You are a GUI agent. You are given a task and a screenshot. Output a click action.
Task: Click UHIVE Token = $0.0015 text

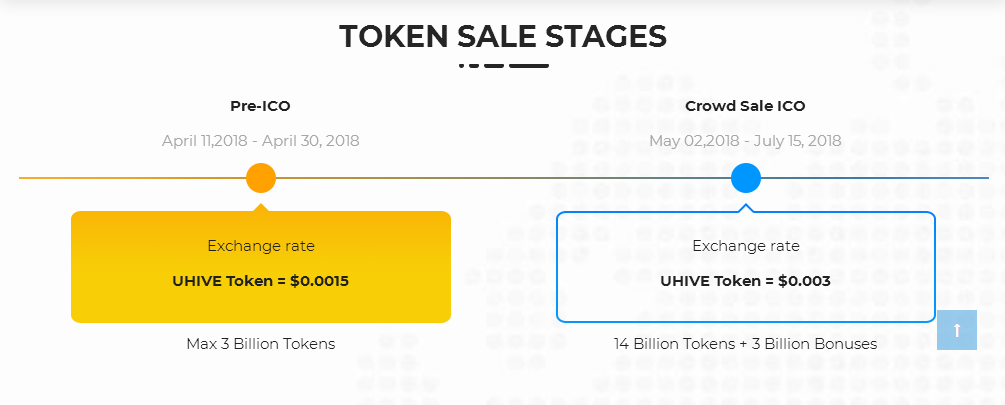(261, 281)
